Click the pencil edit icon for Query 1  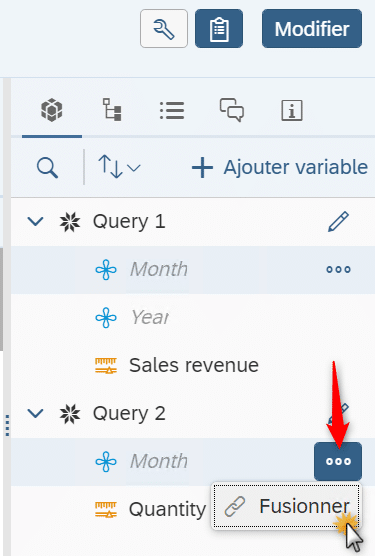click(338, 222)
